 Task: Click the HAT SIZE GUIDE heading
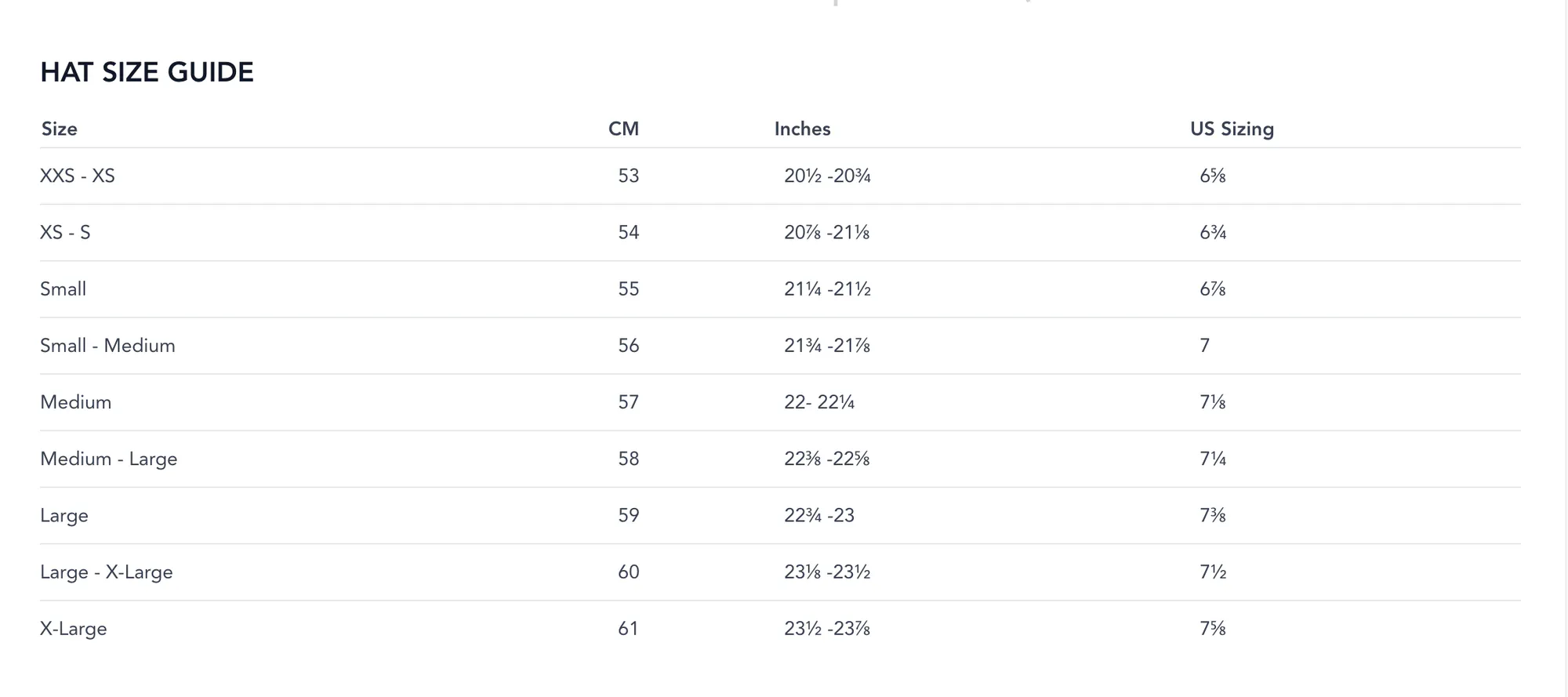[147, 72]
